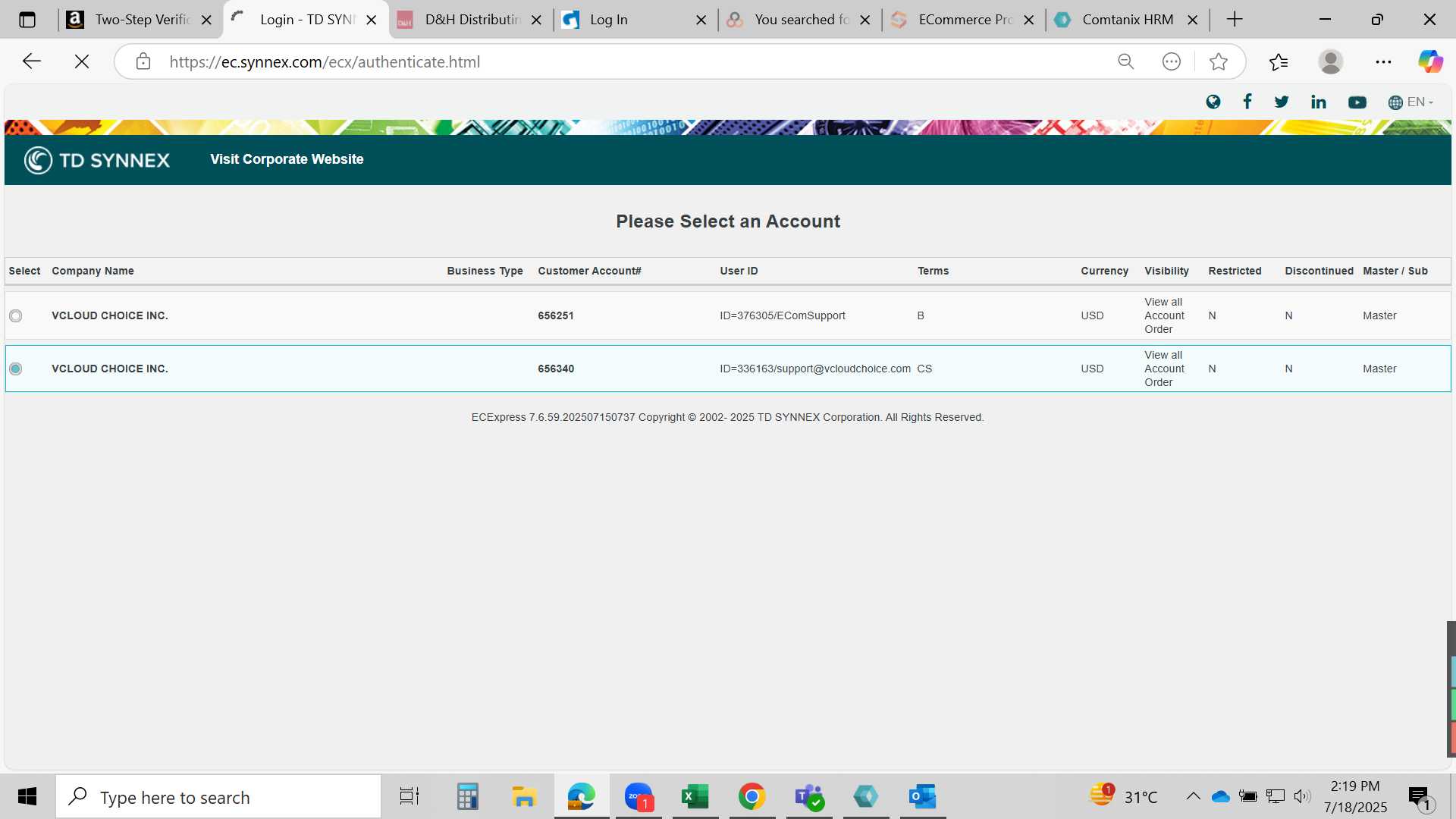
Task: Click the TD SYNNEX logo
Action: [97, 160]
